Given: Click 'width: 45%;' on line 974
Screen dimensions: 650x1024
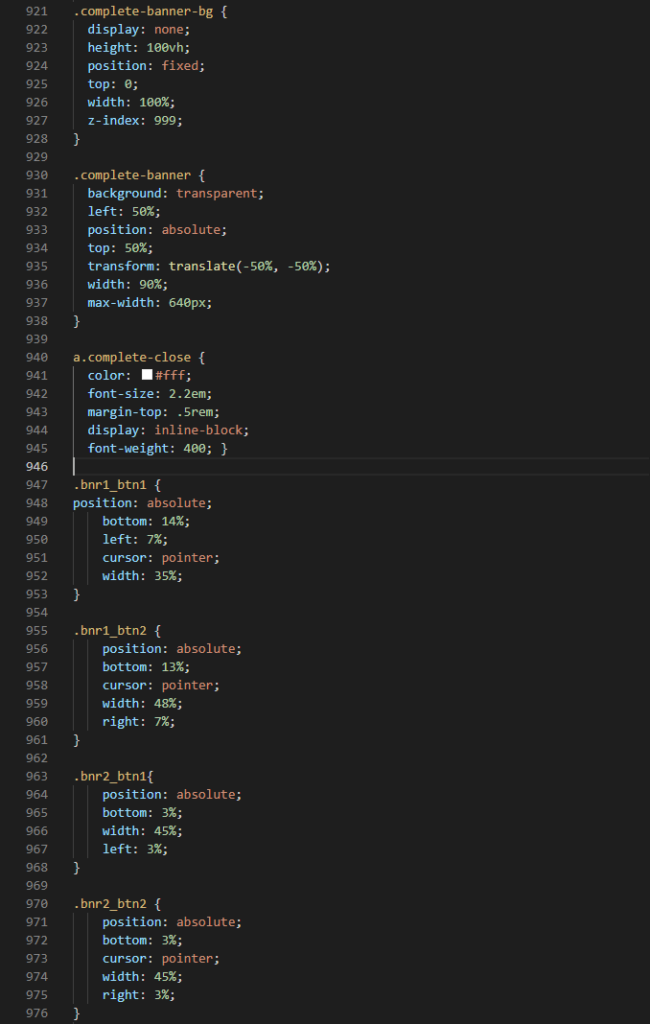Looking at the screenshot, I should (x=142, y=977).
